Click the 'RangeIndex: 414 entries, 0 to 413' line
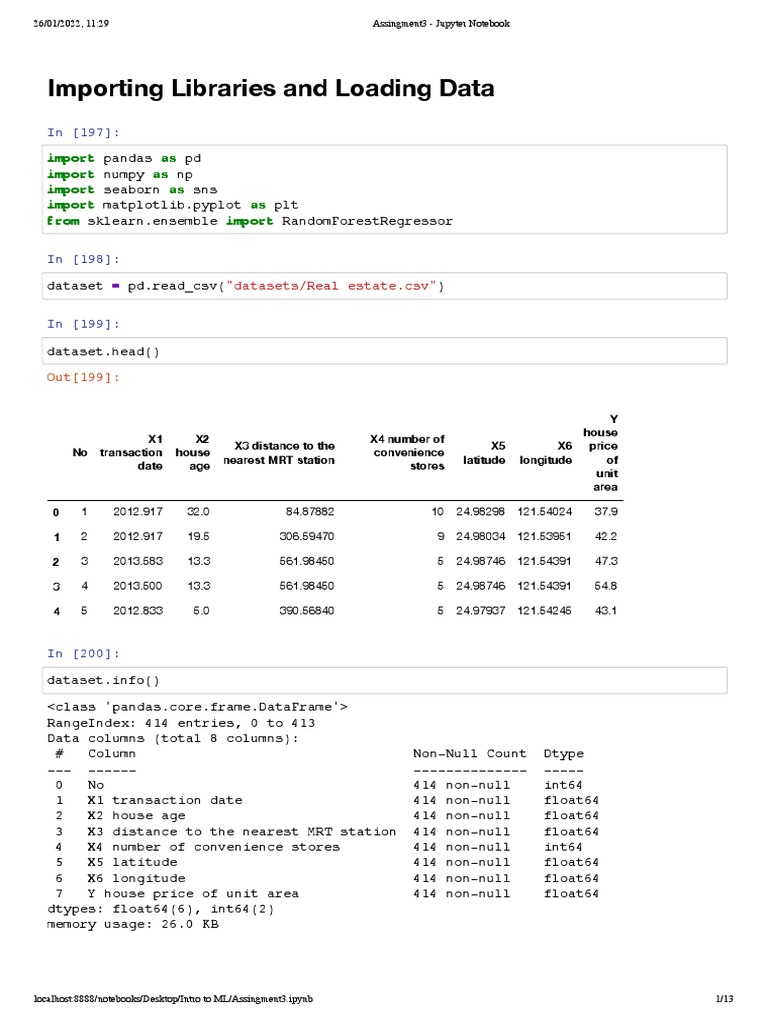Screen dimensions: 768x1024 pos(181,723)
